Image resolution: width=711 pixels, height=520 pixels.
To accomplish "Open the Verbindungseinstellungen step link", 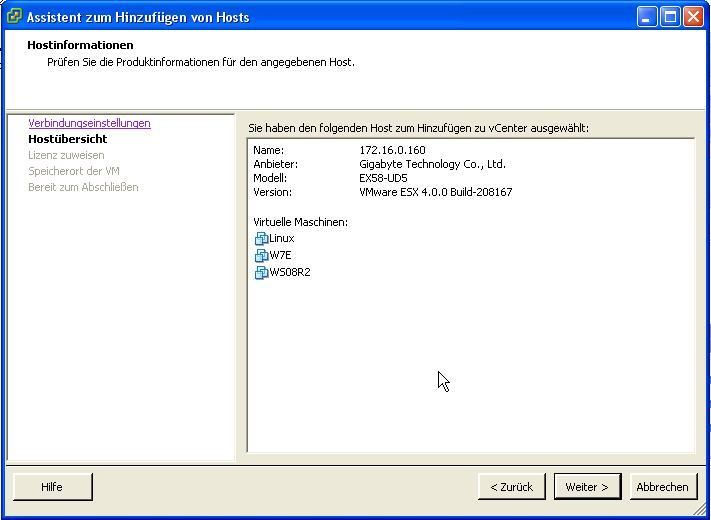I will tap(89, 123).
